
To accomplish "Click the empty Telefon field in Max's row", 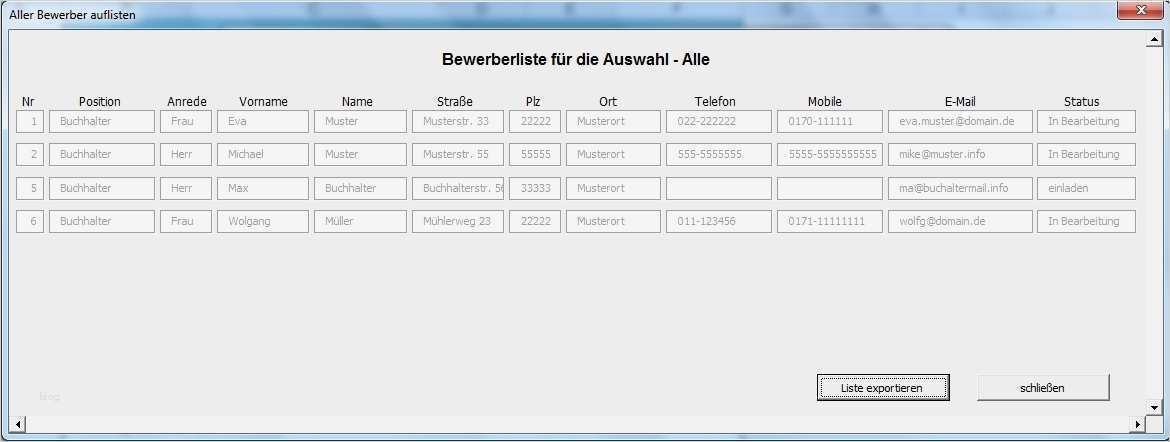I will [719, 188].
